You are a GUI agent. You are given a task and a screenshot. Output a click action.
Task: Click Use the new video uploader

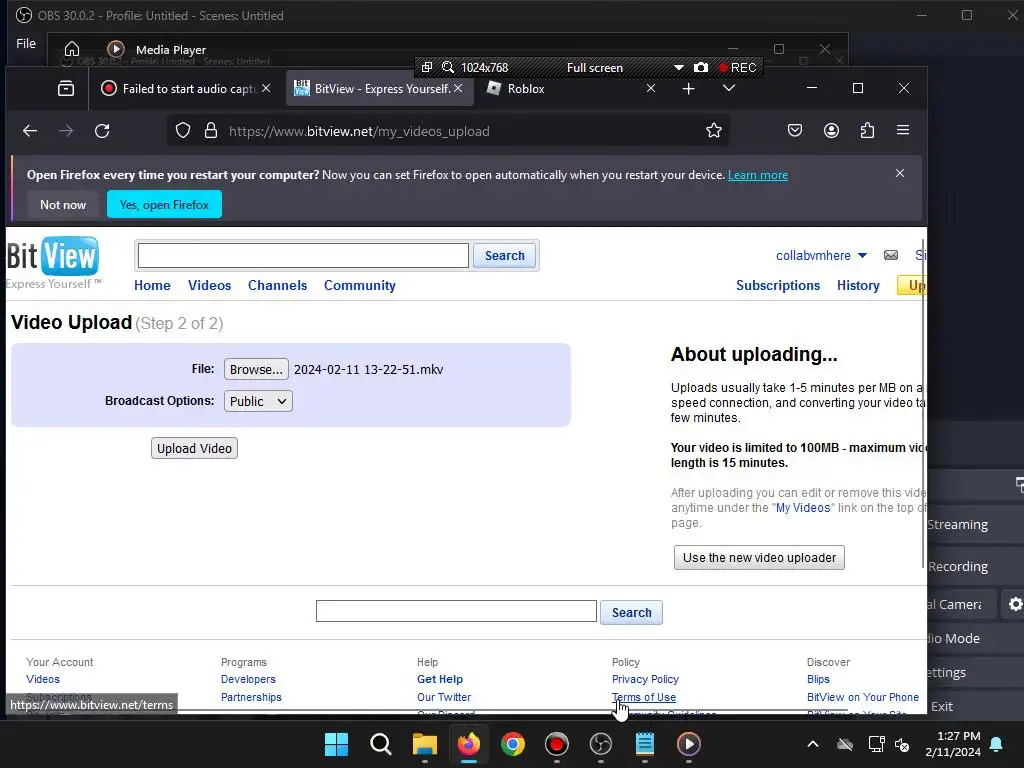(759, 558)
